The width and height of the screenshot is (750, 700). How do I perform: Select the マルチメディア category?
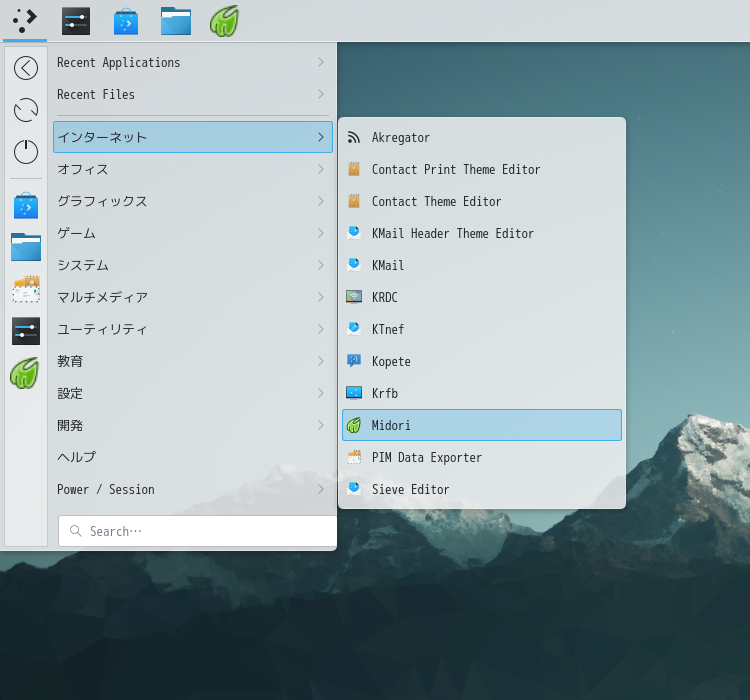point(193,297)
